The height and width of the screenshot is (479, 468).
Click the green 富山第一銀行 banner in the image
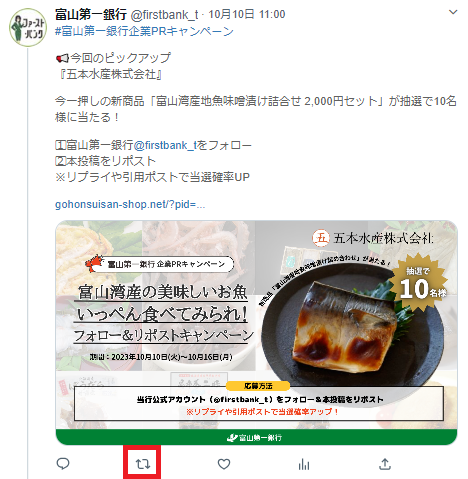pos(256,437)
